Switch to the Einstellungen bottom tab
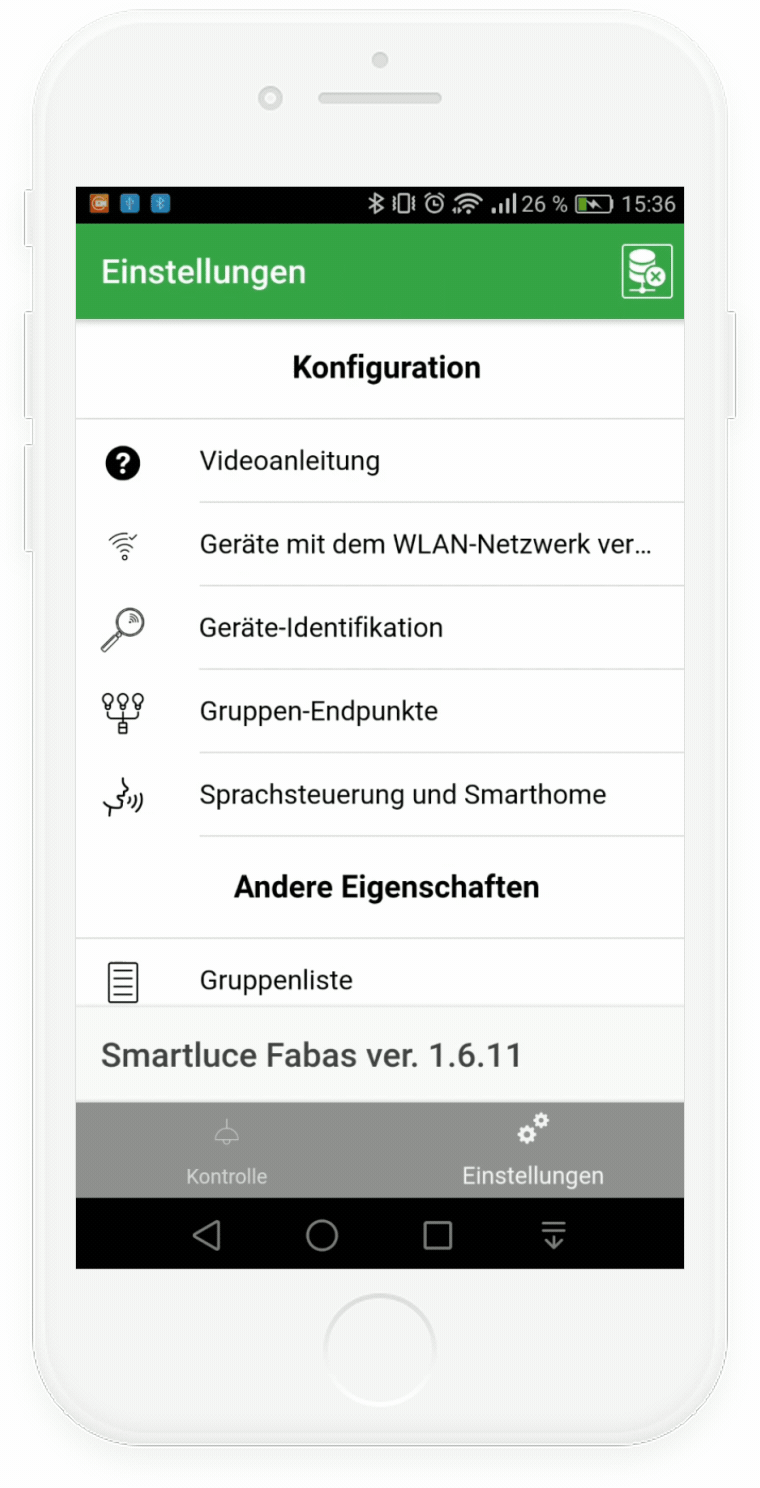 click(x=532, y=1150)
